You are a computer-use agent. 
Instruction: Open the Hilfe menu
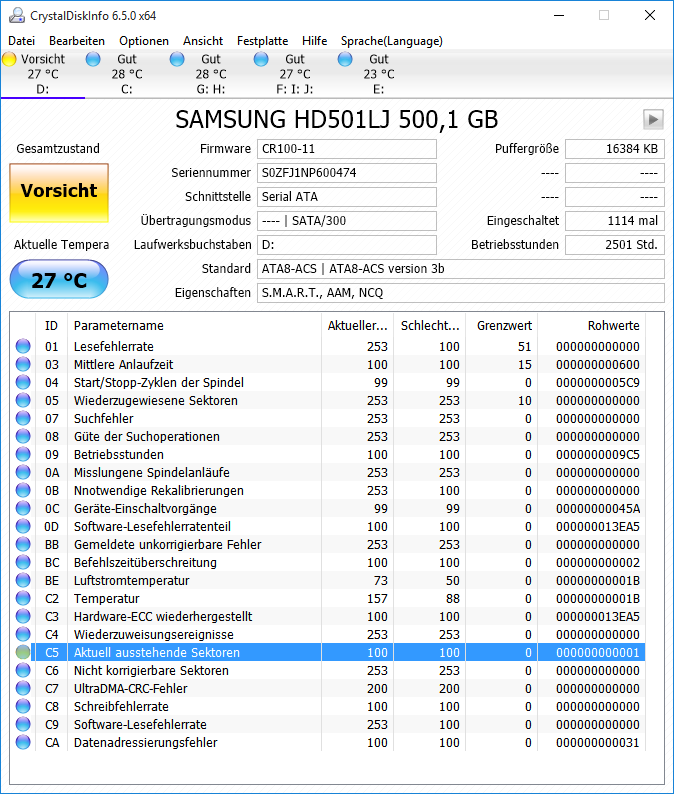point(314,41)
